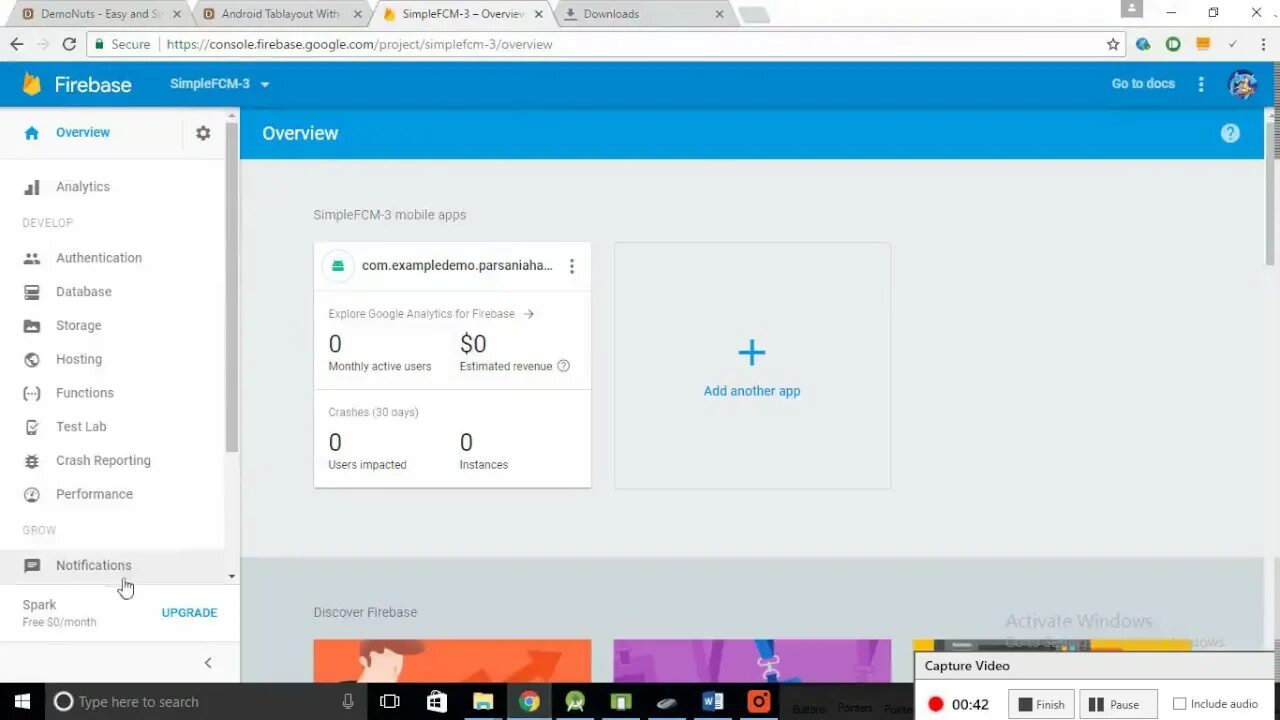
Task: Open Storage in sidebar
Action: pyautogui.click(x=79, y=326)
